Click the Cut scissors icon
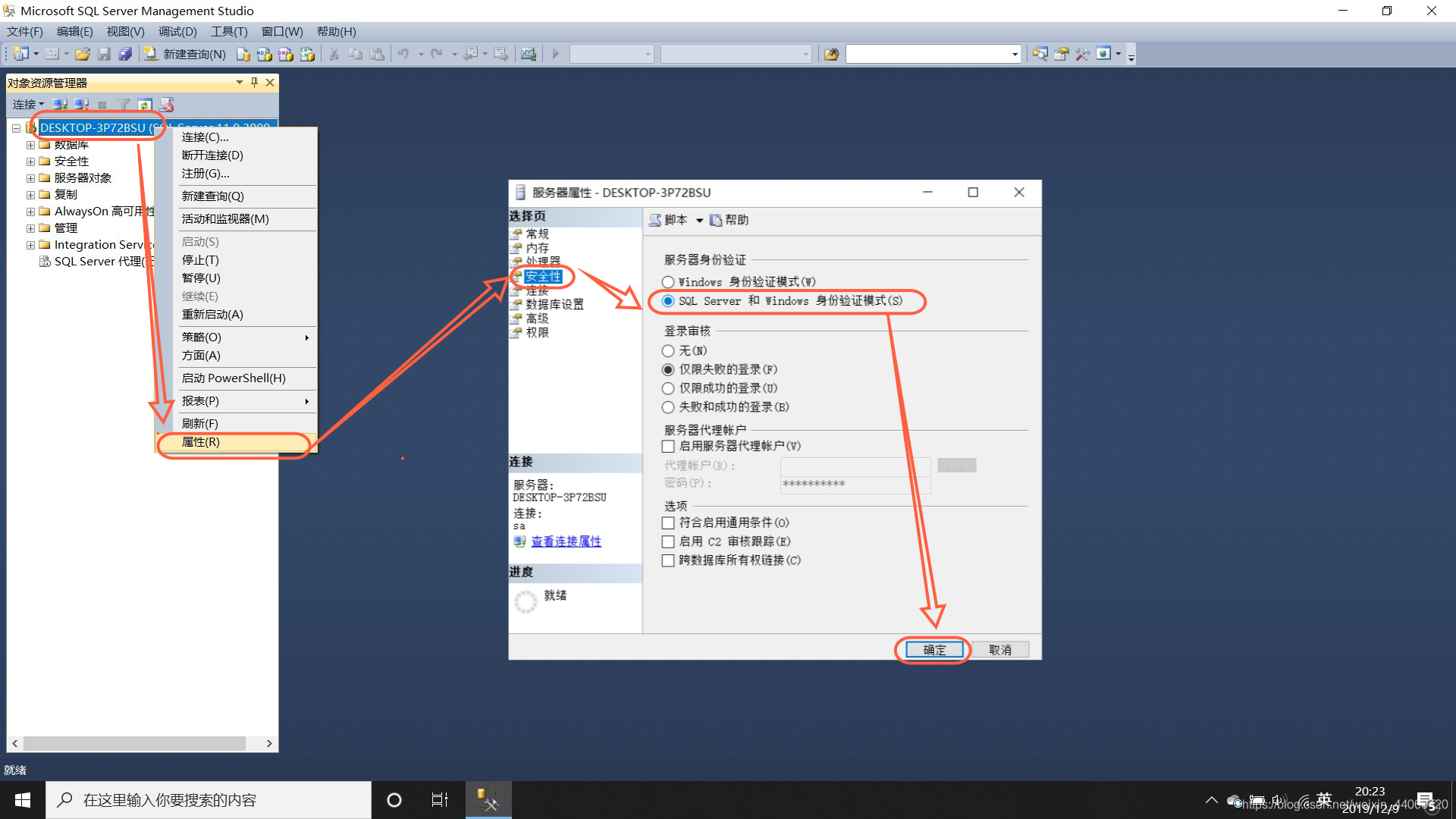The height and width of the screenshot is (819, 1456). [x=334, y=54]
